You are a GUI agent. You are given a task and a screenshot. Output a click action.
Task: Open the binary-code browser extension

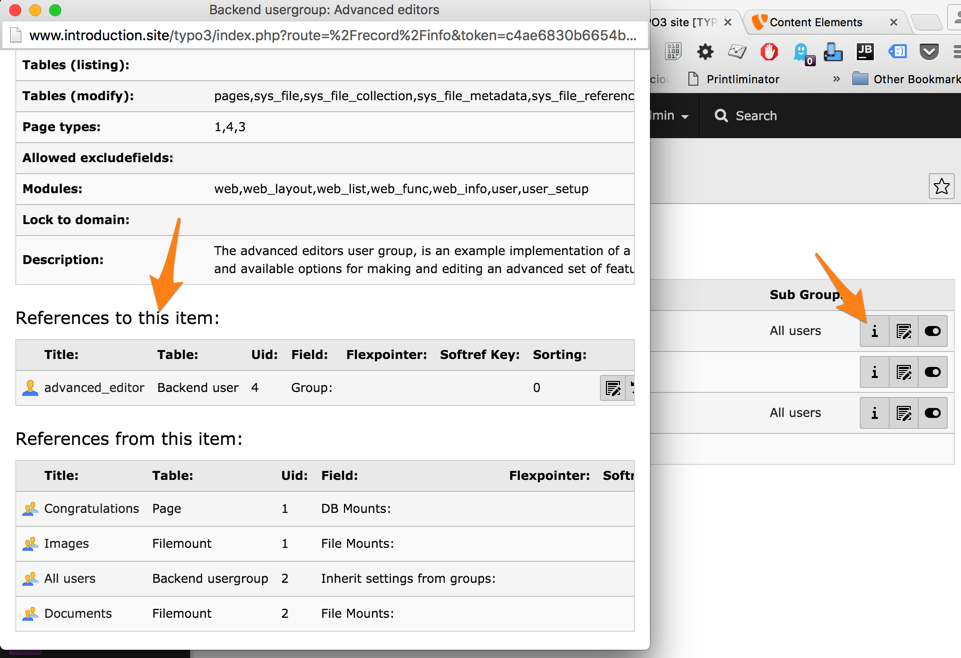[x=674, y=51]
